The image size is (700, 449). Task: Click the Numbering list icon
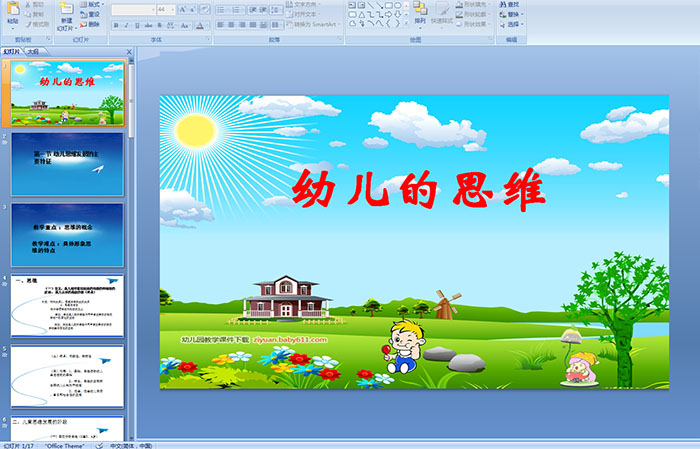click(x=237, y=10)
